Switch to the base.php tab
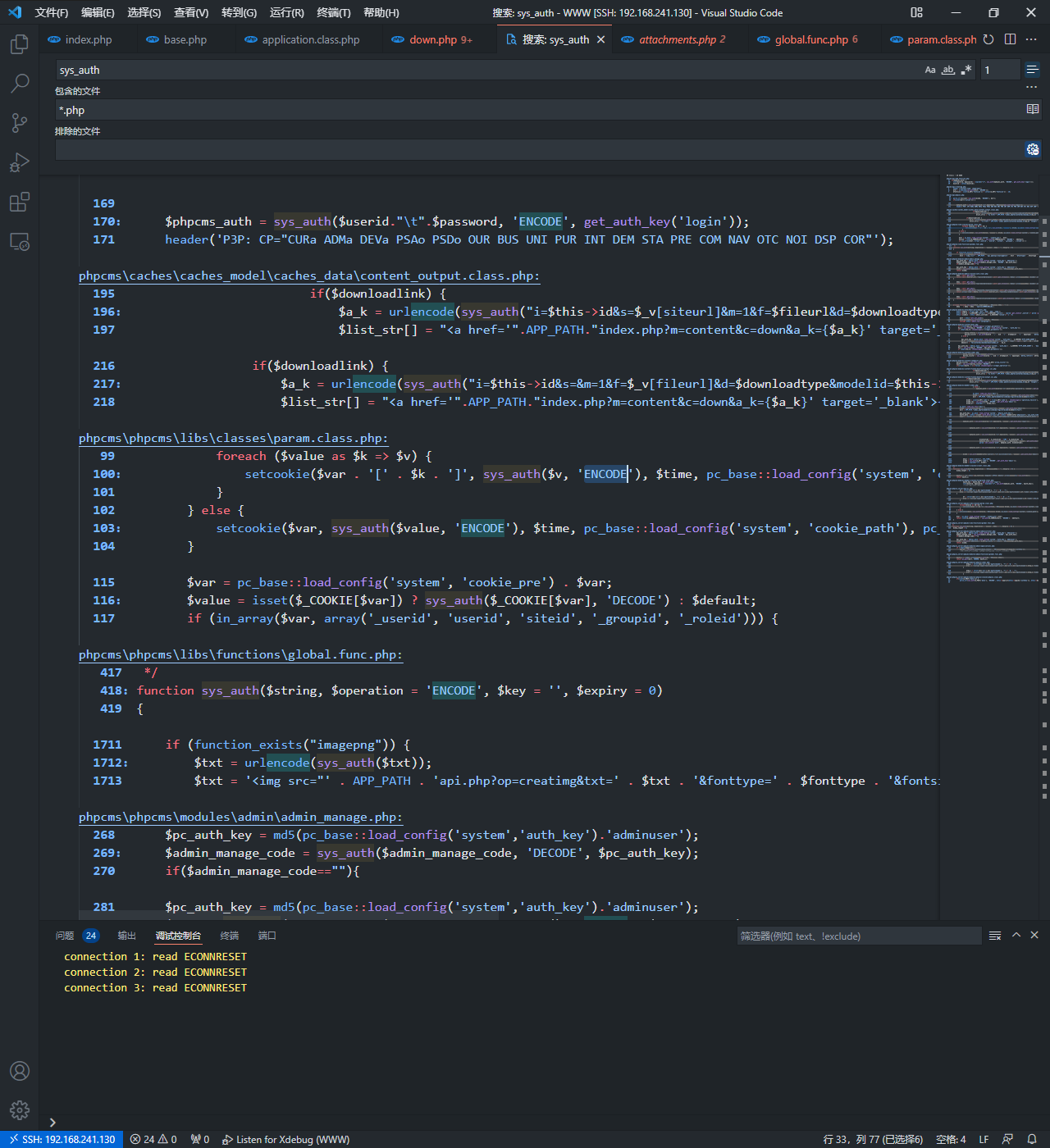Viewport: 1050px width, 1148px height. (185, 39)
